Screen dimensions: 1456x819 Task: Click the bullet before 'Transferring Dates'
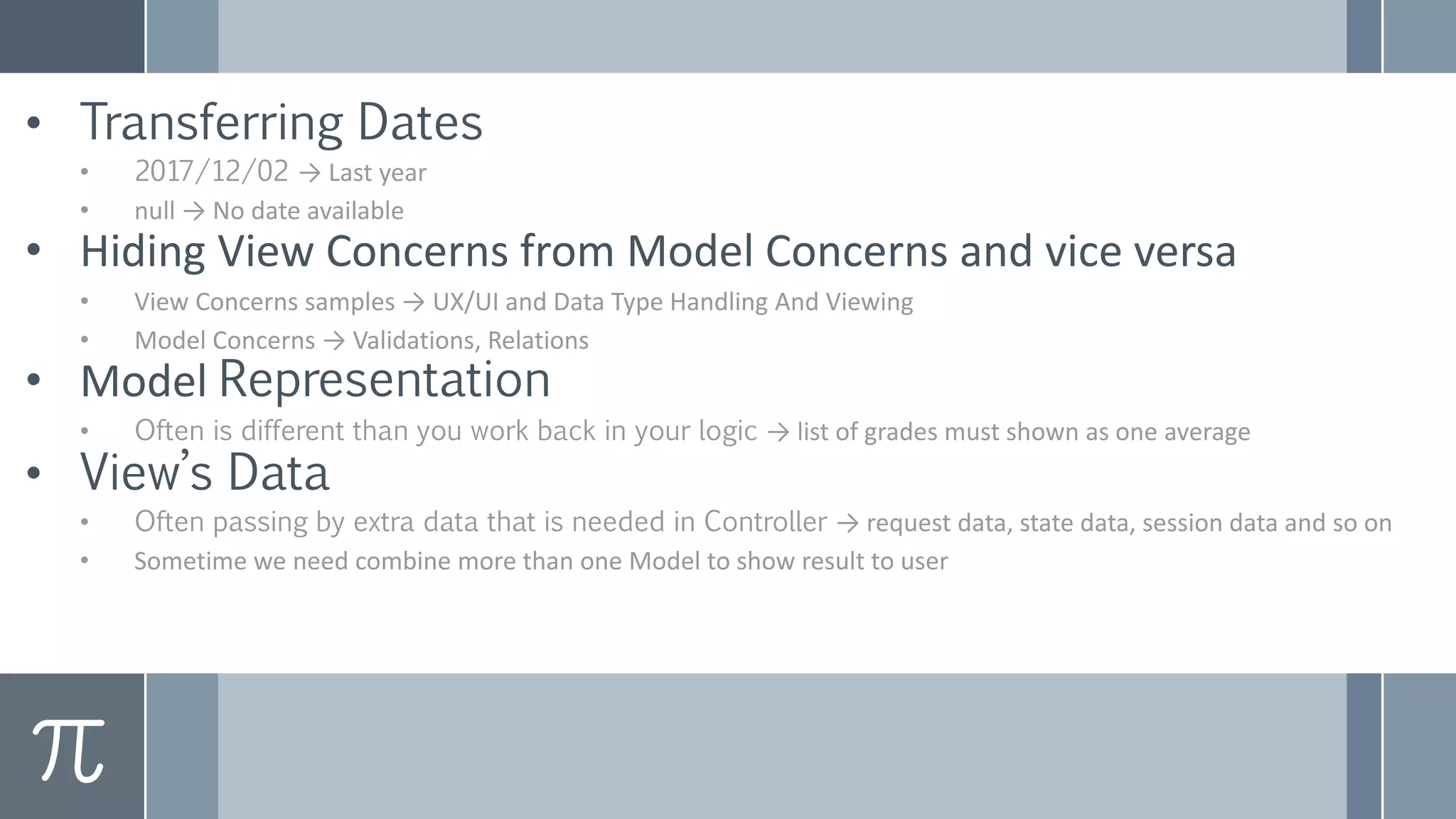[x=33, y=124]
